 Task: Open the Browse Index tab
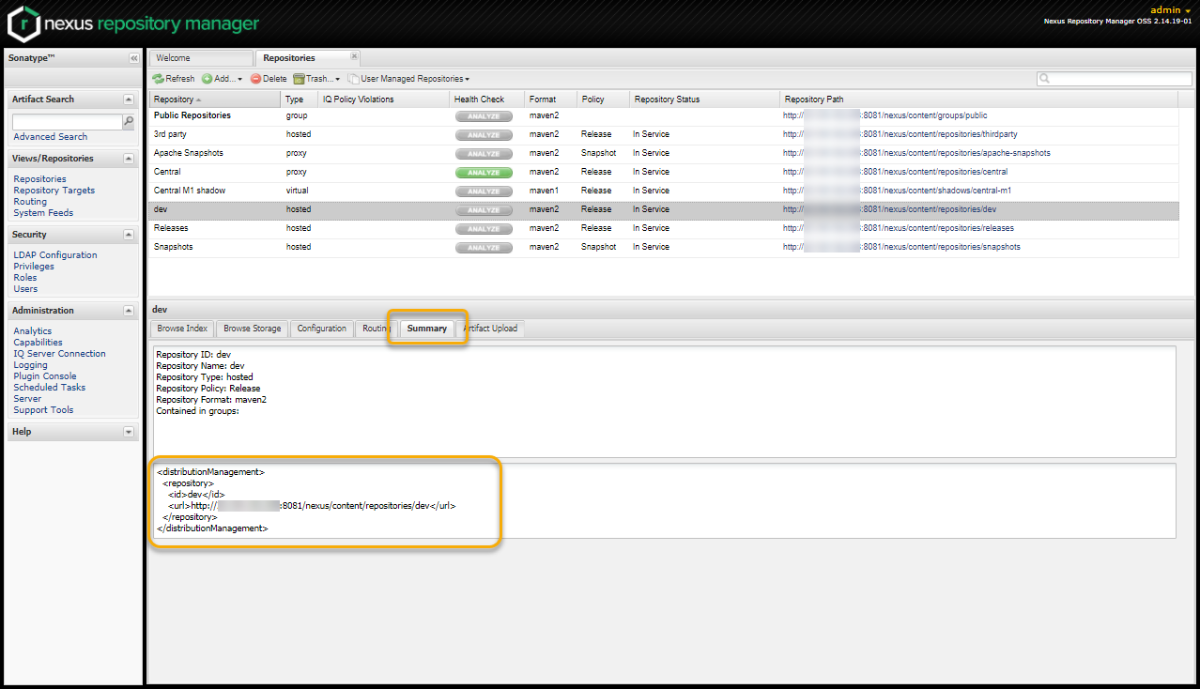182,328
